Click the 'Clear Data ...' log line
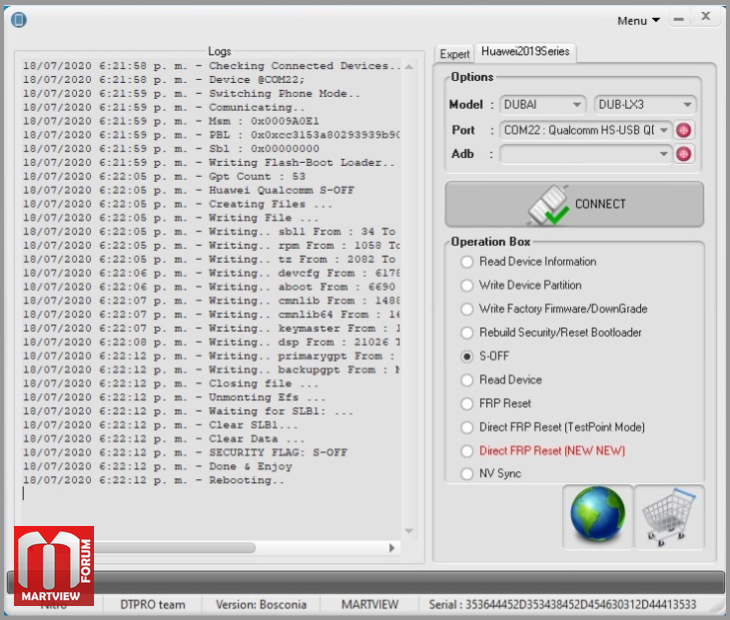Image resolution: width=730 pixels, height=620 pixels. tap(163, 439)
